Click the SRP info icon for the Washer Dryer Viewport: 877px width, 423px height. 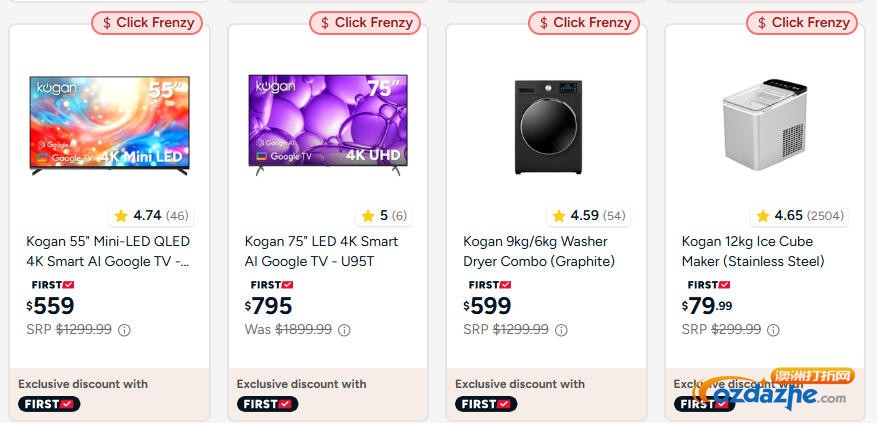pyautogui.click(x=561, y=330)
